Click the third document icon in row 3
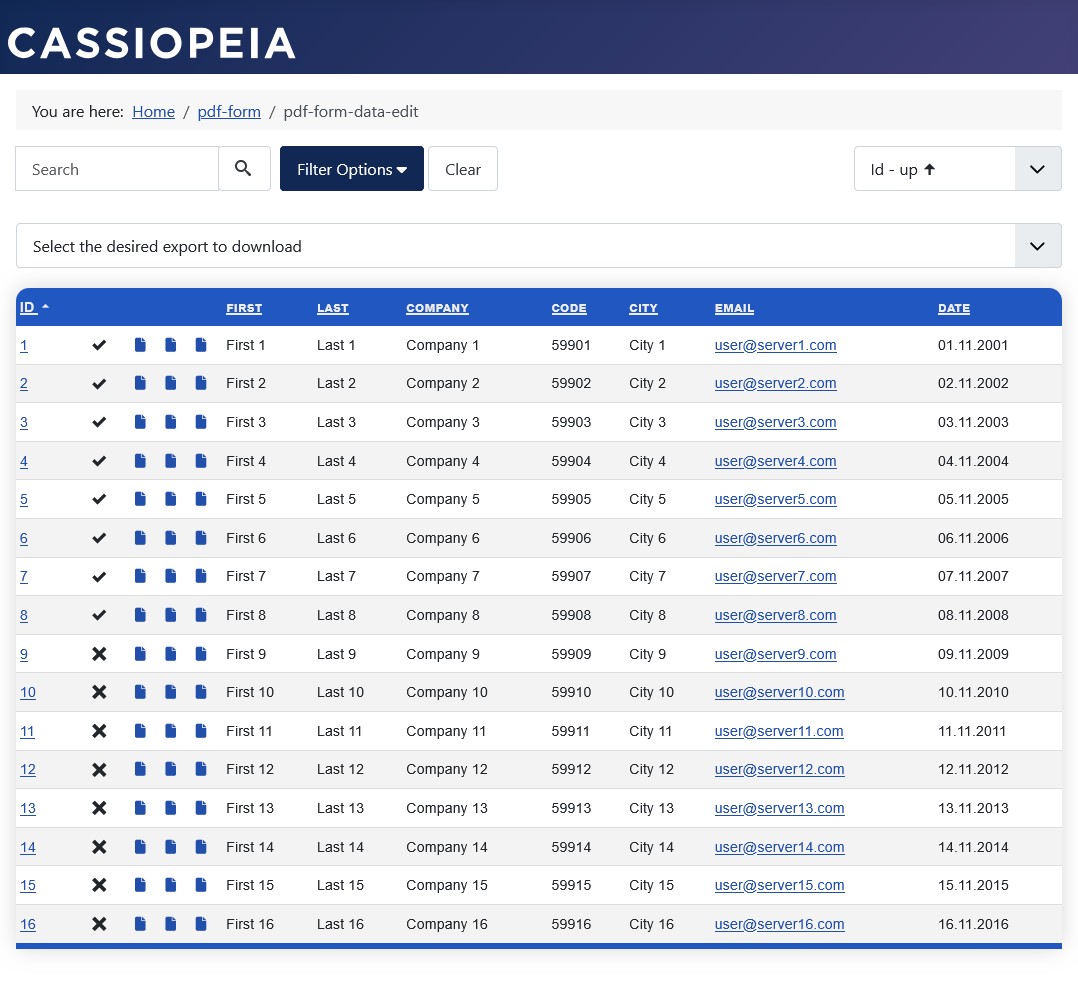This screenshot has width=1078, height=990. point(201,421)
